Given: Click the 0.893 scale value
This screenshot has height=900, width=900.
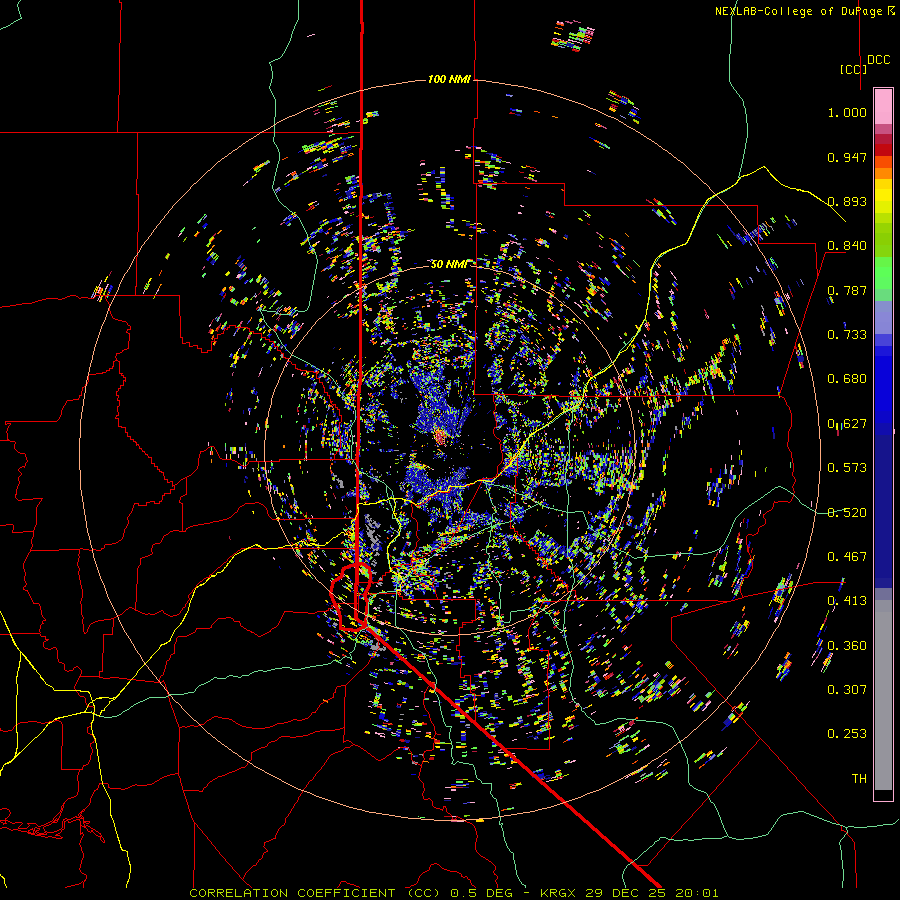Looking at the screenshot, I should pos(847,201).
